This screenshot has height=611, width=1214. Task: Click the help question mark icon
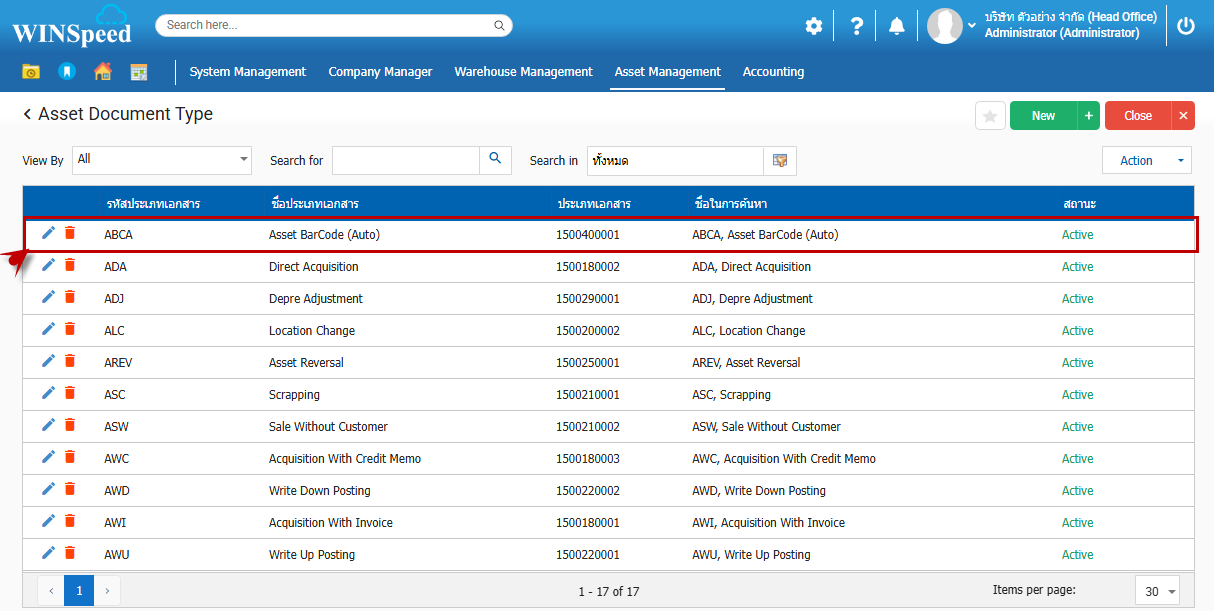(856, 26)
